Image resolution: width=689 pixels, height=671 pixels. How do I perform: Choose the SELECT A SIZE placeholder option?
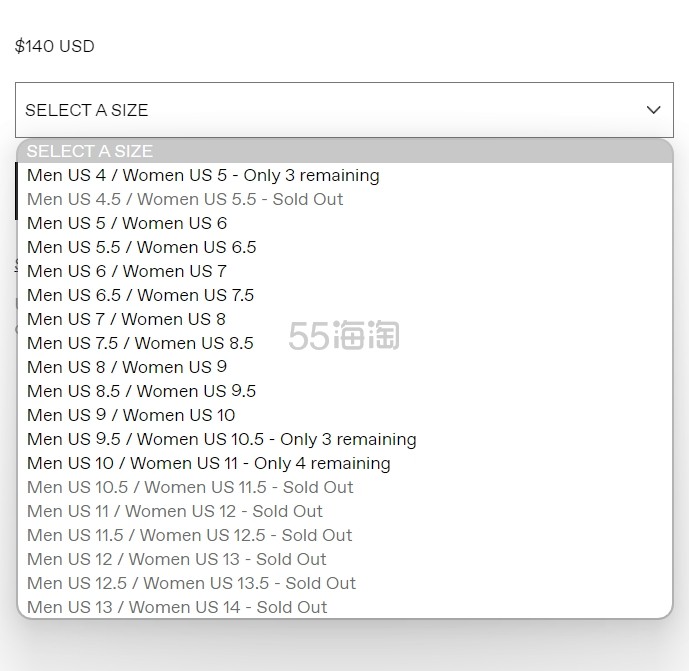pos(90,151)
